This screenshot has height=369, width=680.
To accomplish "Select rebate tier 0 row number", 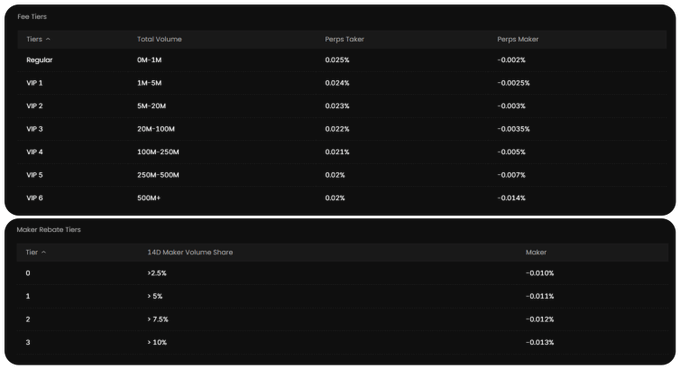I will click(x=28, y=274).
